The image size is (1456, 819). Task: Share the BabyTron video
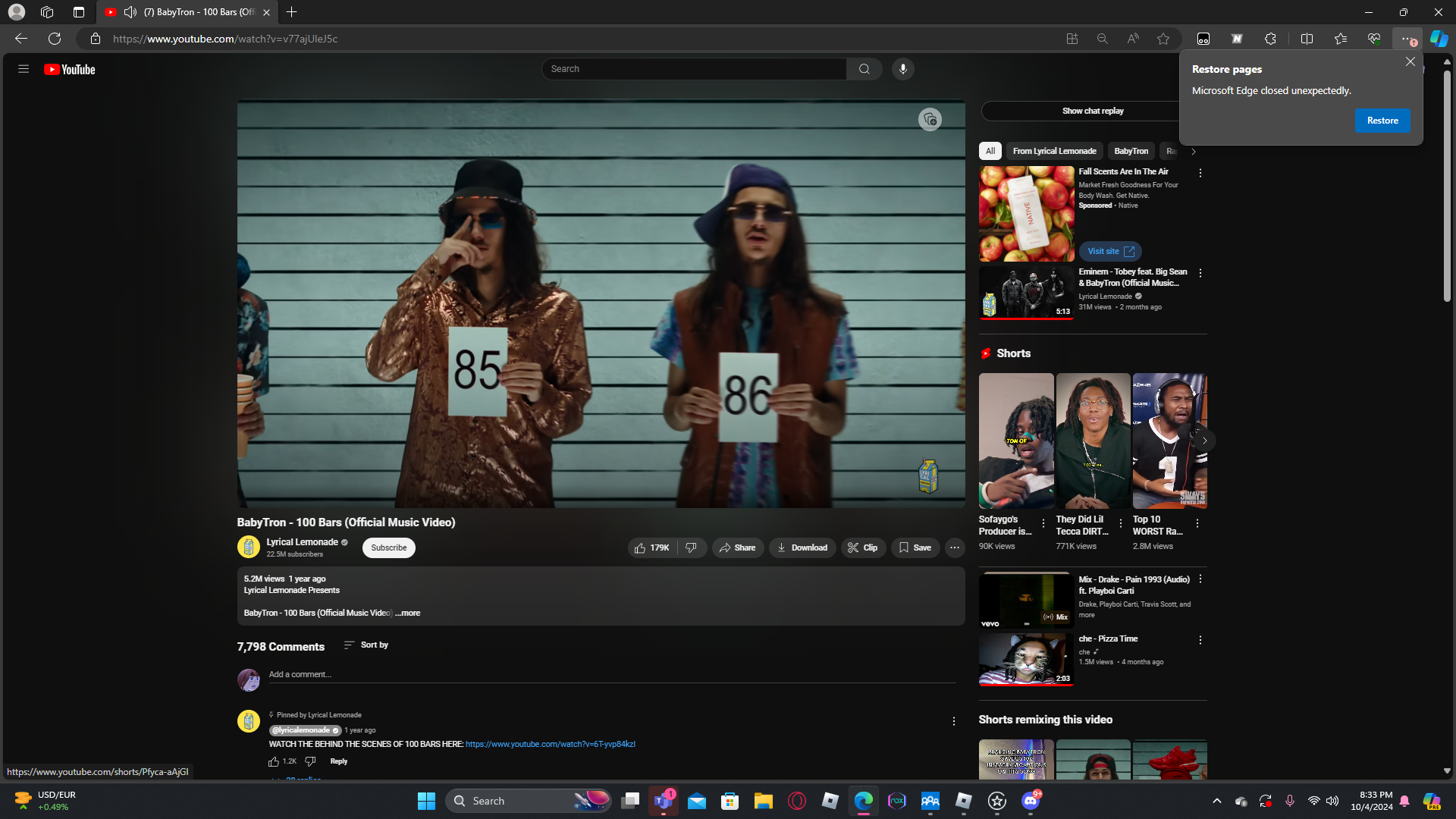click(738, 548)
